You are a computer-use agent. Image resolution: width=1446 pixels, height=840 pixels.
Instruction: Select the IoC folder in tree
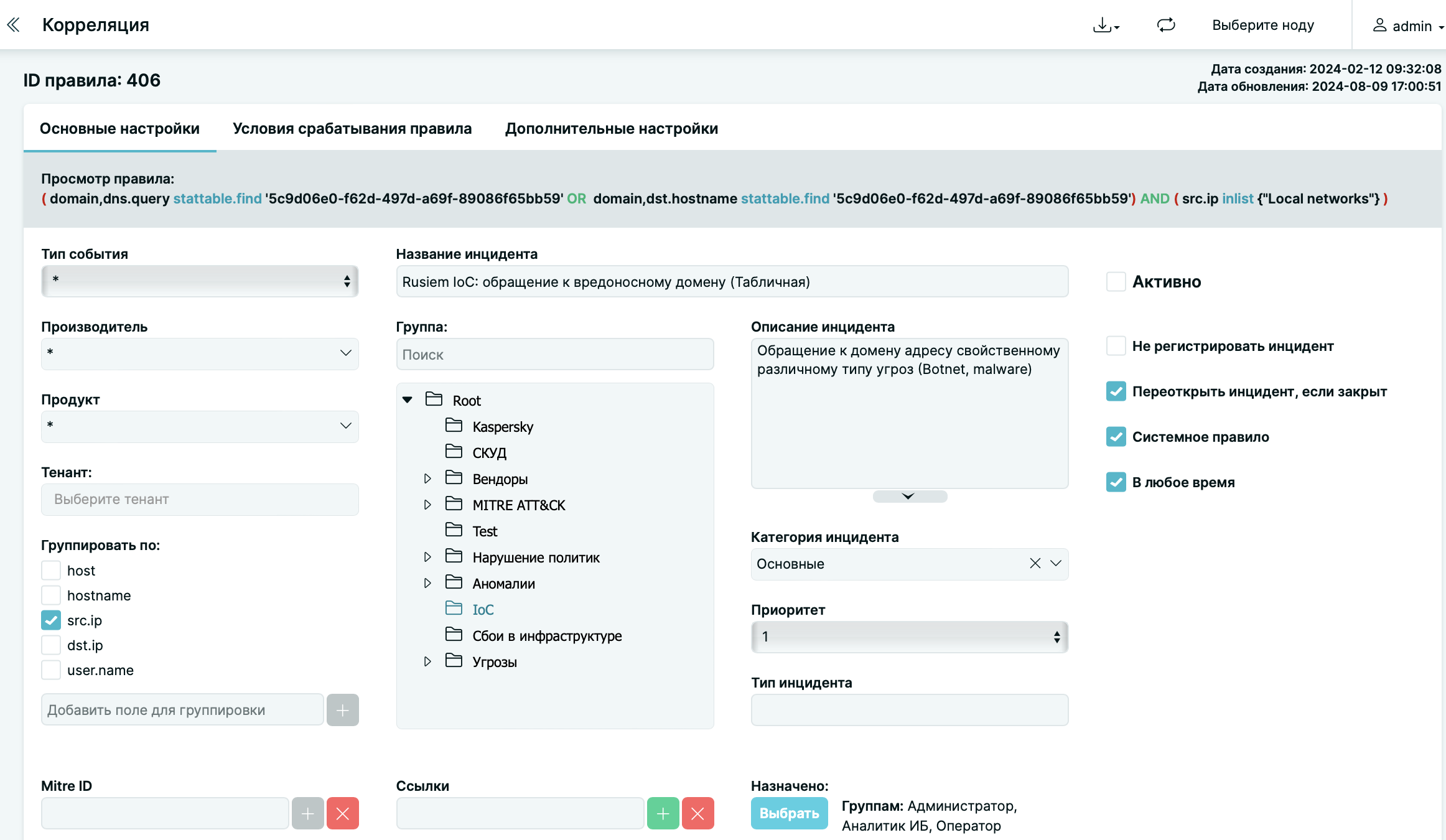click(483, 610)
